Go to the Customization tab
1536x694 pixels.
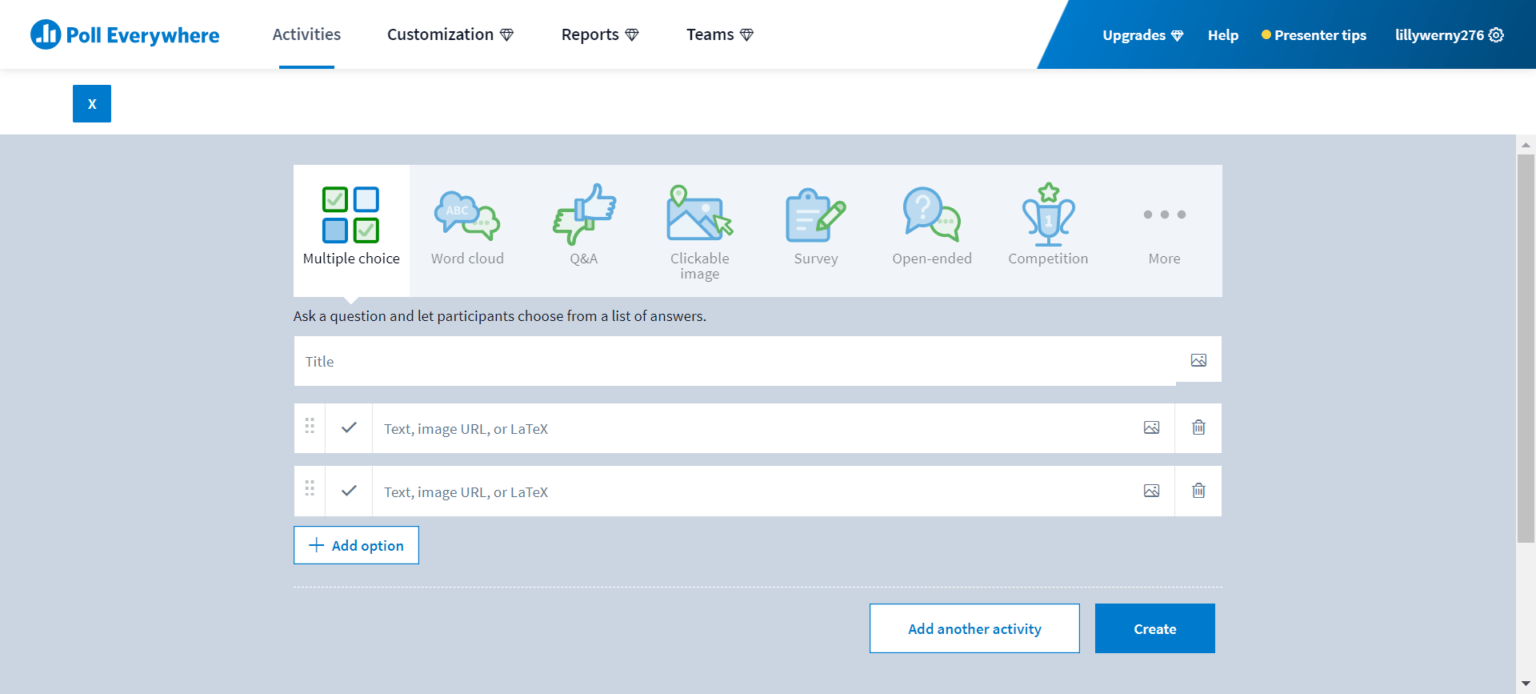pyautogui.click(x=451, y=35)
